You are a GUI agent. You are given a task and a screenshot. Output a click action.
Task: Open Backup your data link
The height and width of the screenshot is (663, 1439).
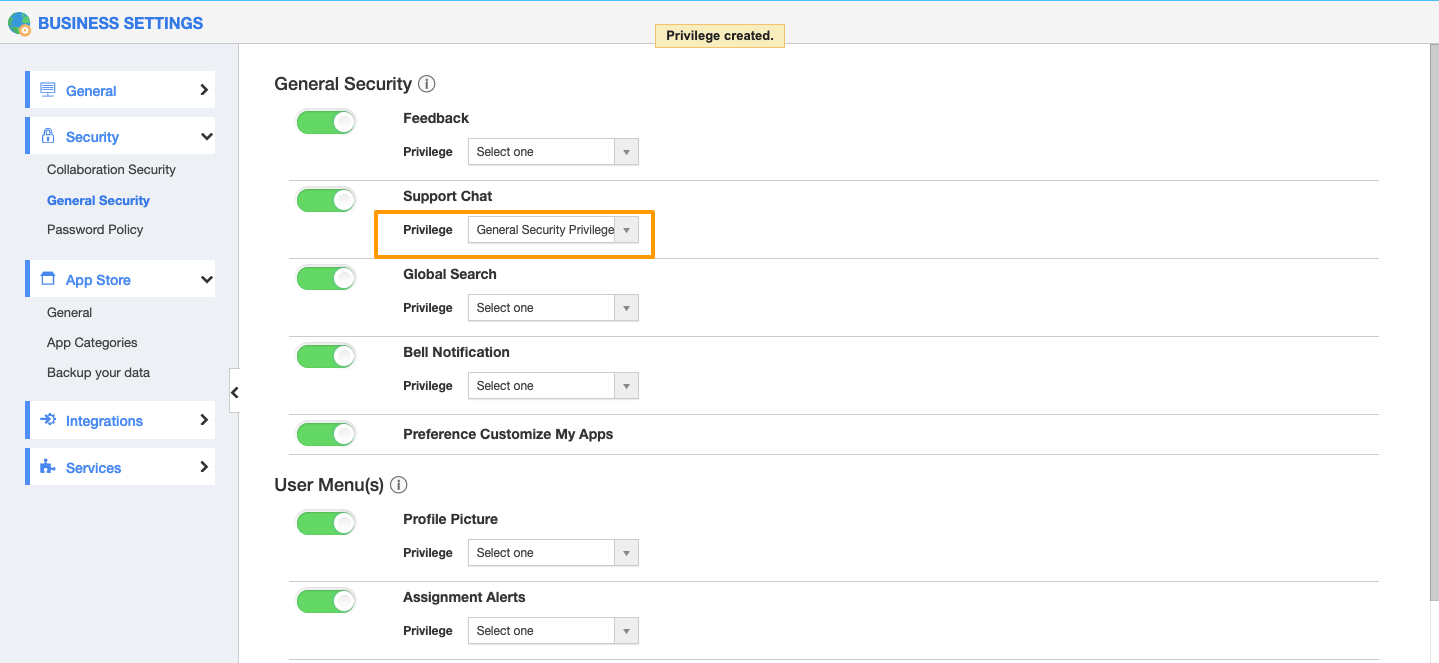click(98, 373)
